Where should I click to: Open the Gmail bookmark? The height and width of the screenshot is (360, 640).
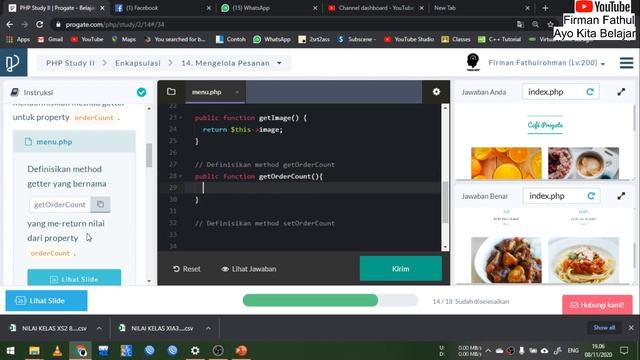coord(50,39)
